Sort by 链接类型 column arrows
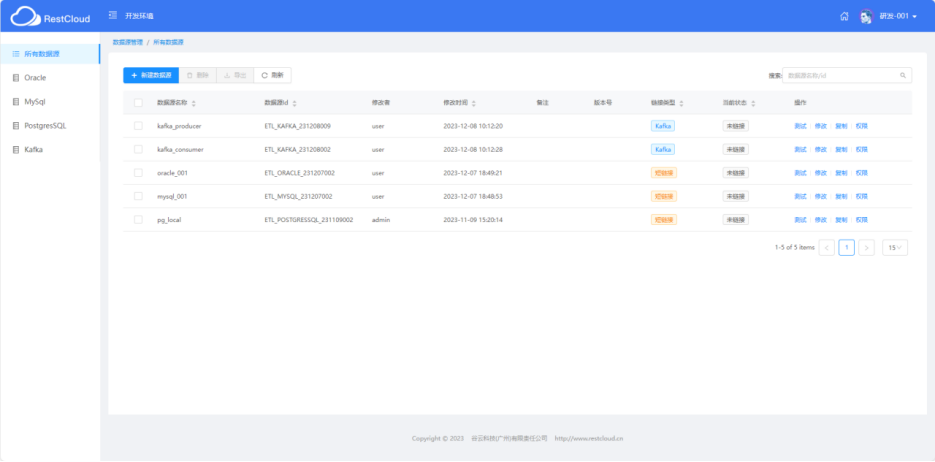 681,103
